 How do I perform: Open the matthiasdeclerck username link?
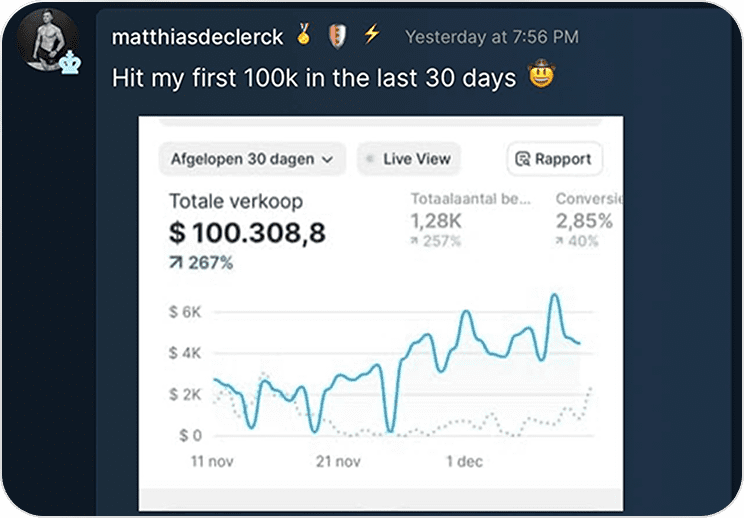click(197, 37)
